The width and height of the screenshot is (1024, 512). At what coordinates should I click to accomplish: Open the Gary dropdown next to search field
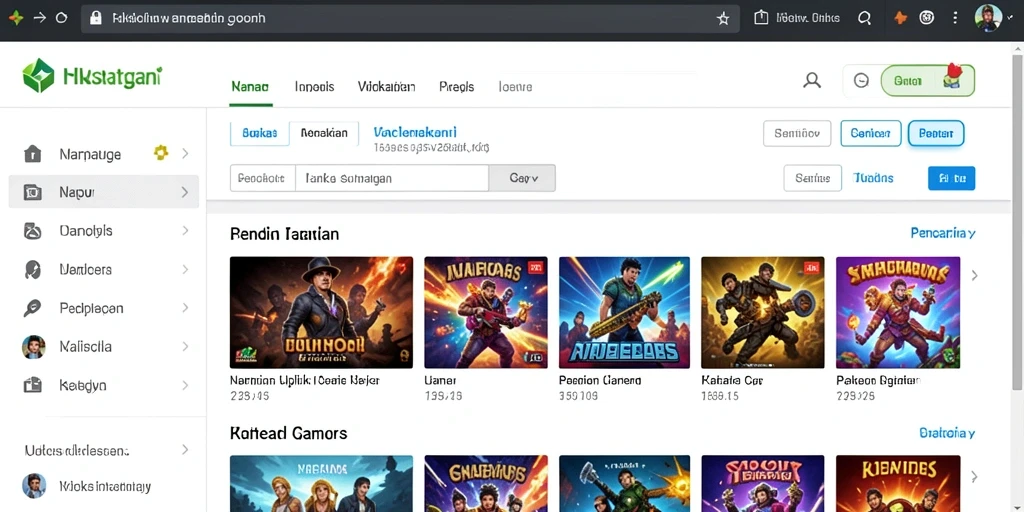tap(522, 178)
